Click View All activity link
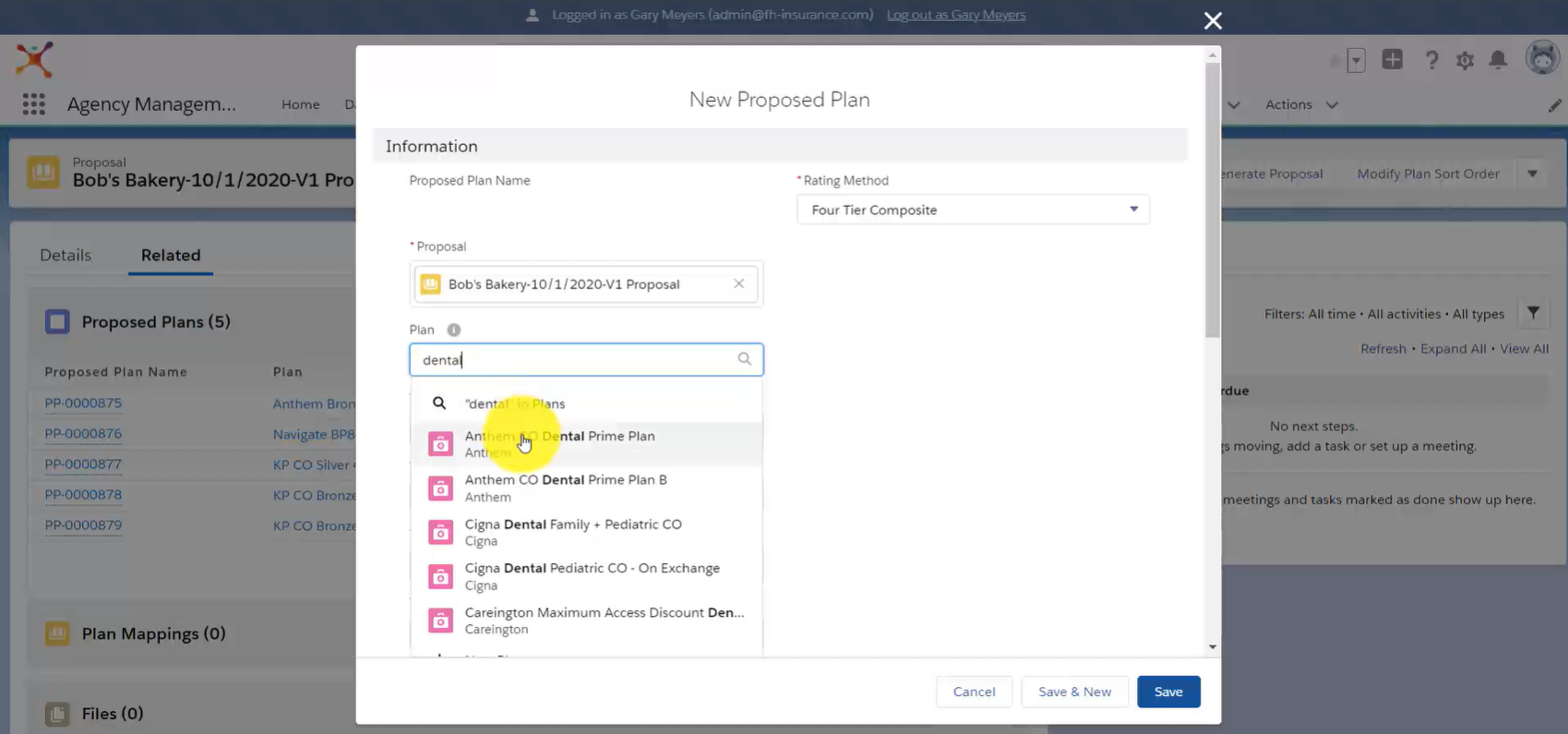 (x=1524, y=348)
